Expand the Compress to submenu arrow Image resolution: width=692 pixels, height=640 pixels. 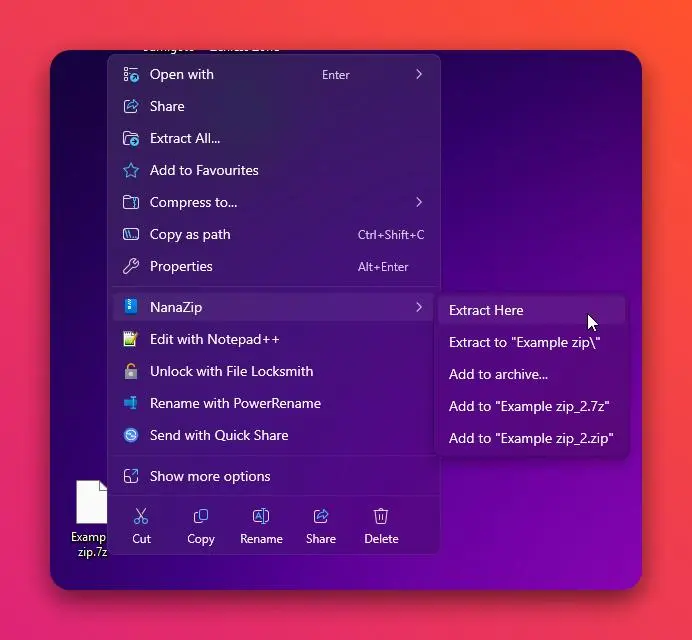click(x=419, y=202)
